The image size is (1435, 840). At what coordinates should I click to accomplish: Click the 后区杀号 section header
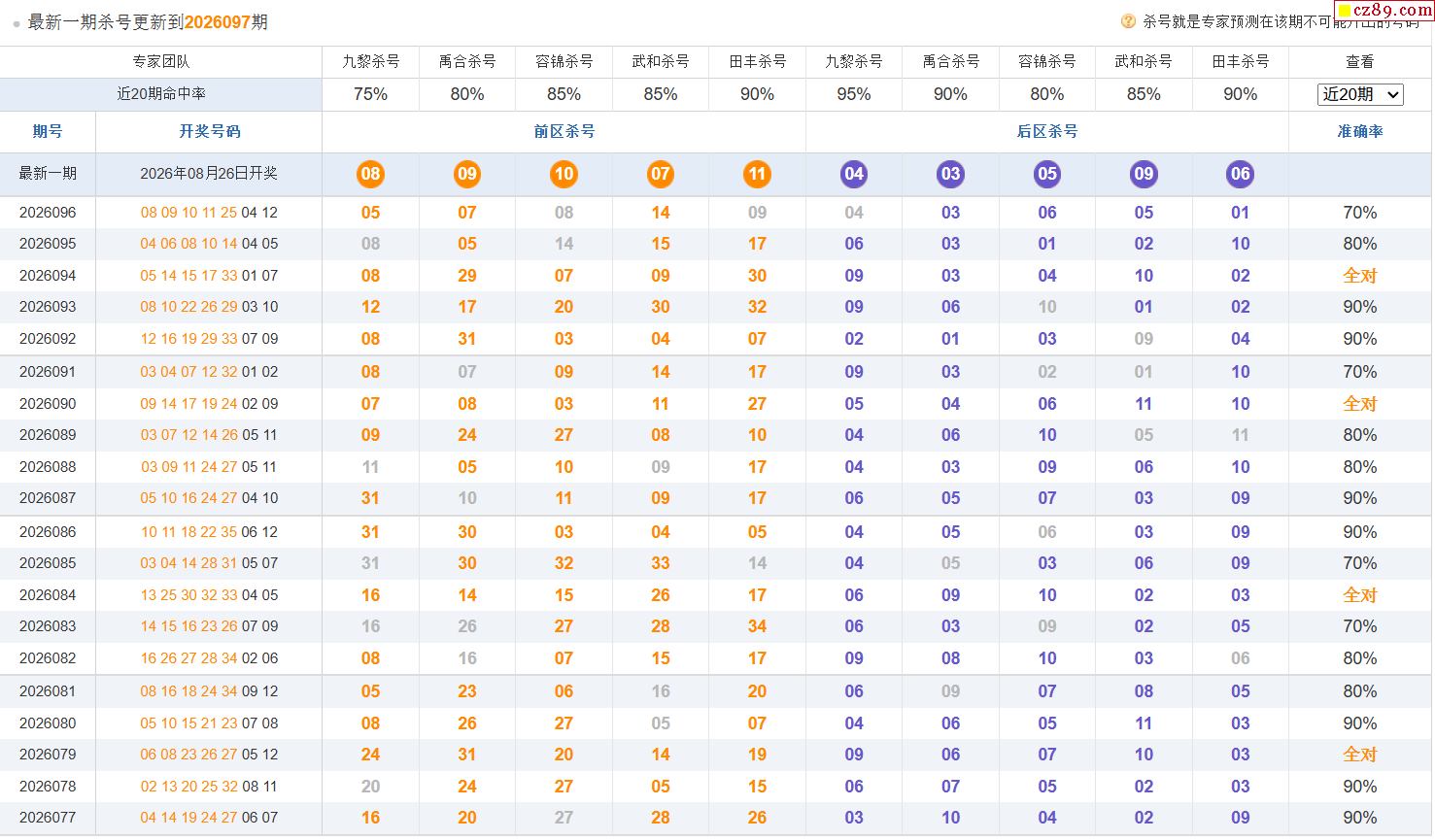pos(1047,131)
